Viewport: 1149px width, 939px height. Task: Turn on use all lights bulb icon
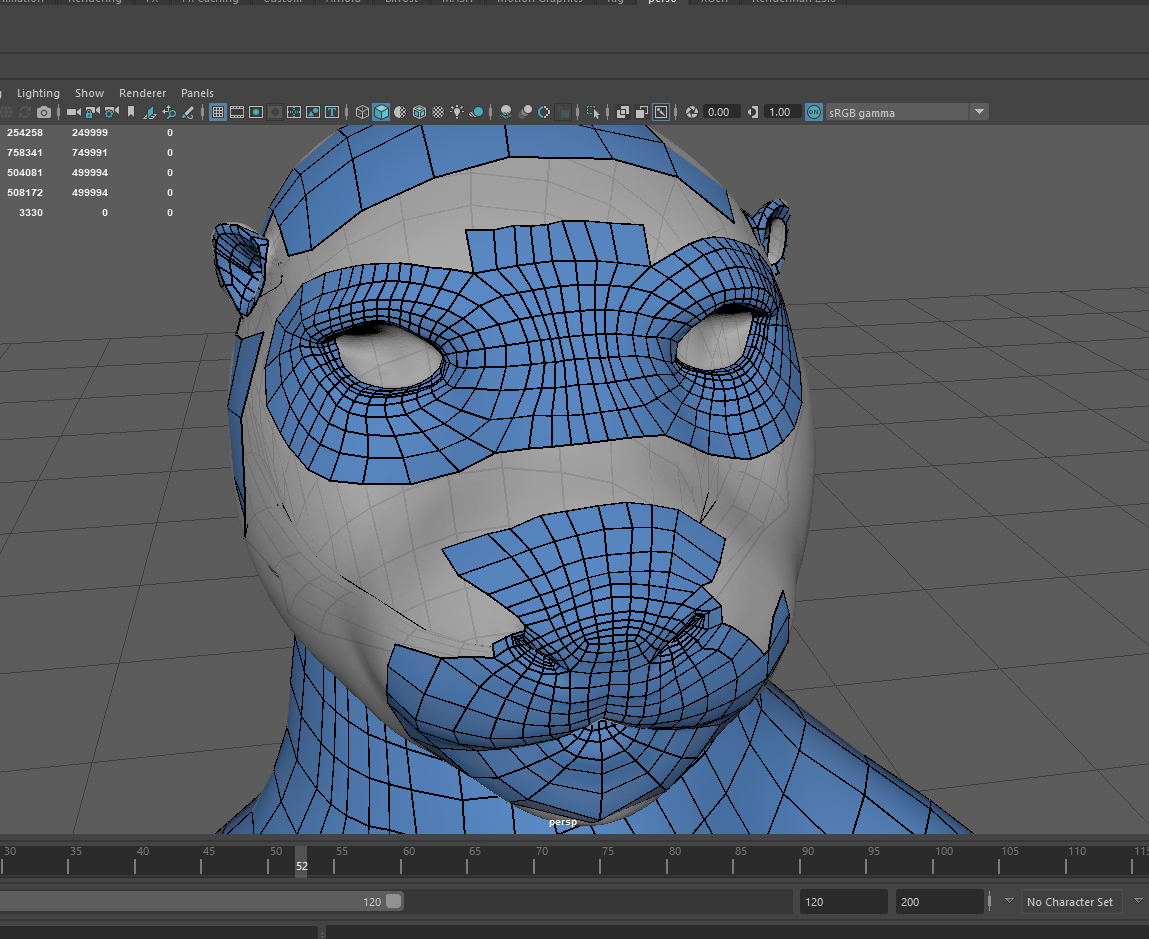coord(457,112)
